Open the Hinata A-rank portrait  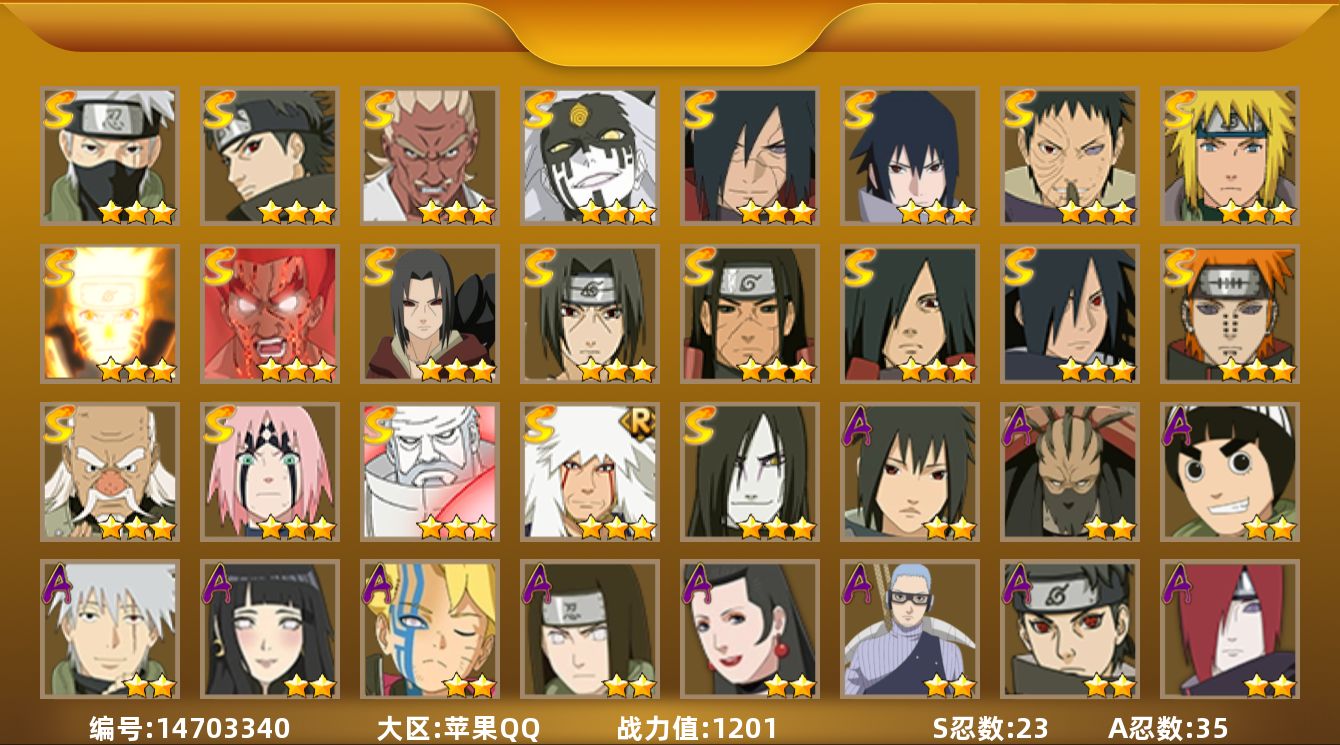click(270, 629)
